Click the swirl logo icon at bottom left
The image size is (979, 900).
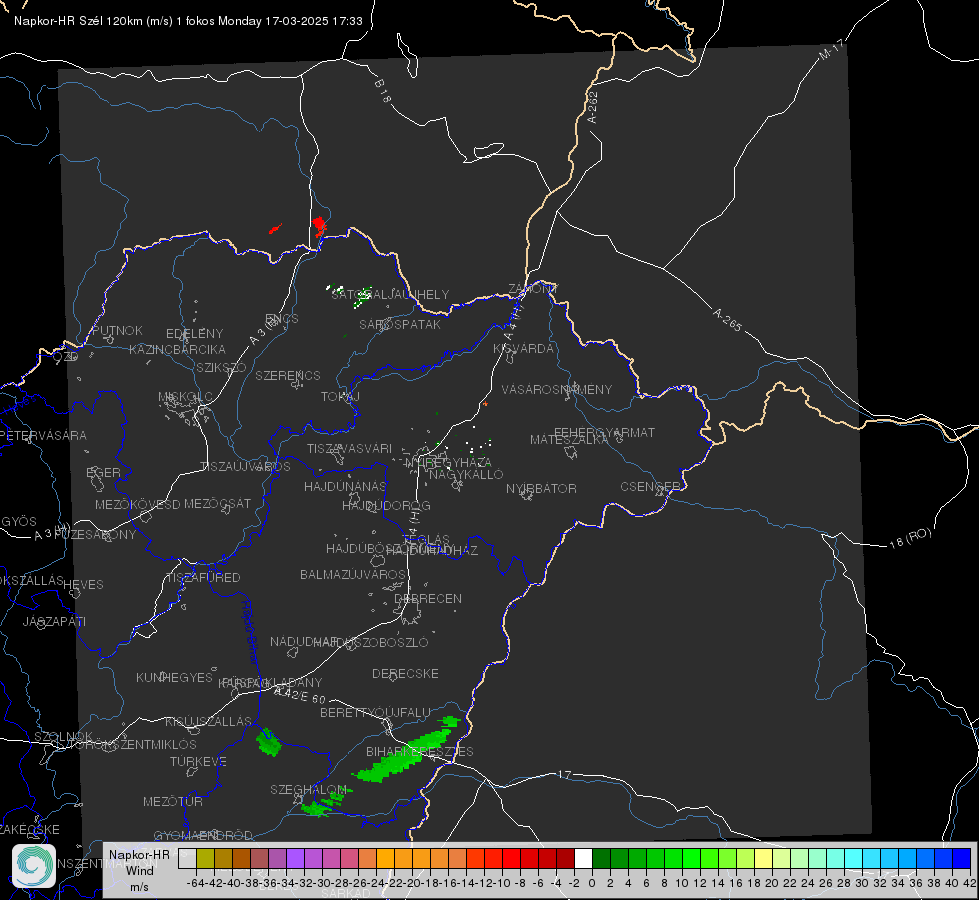[34, 866]
